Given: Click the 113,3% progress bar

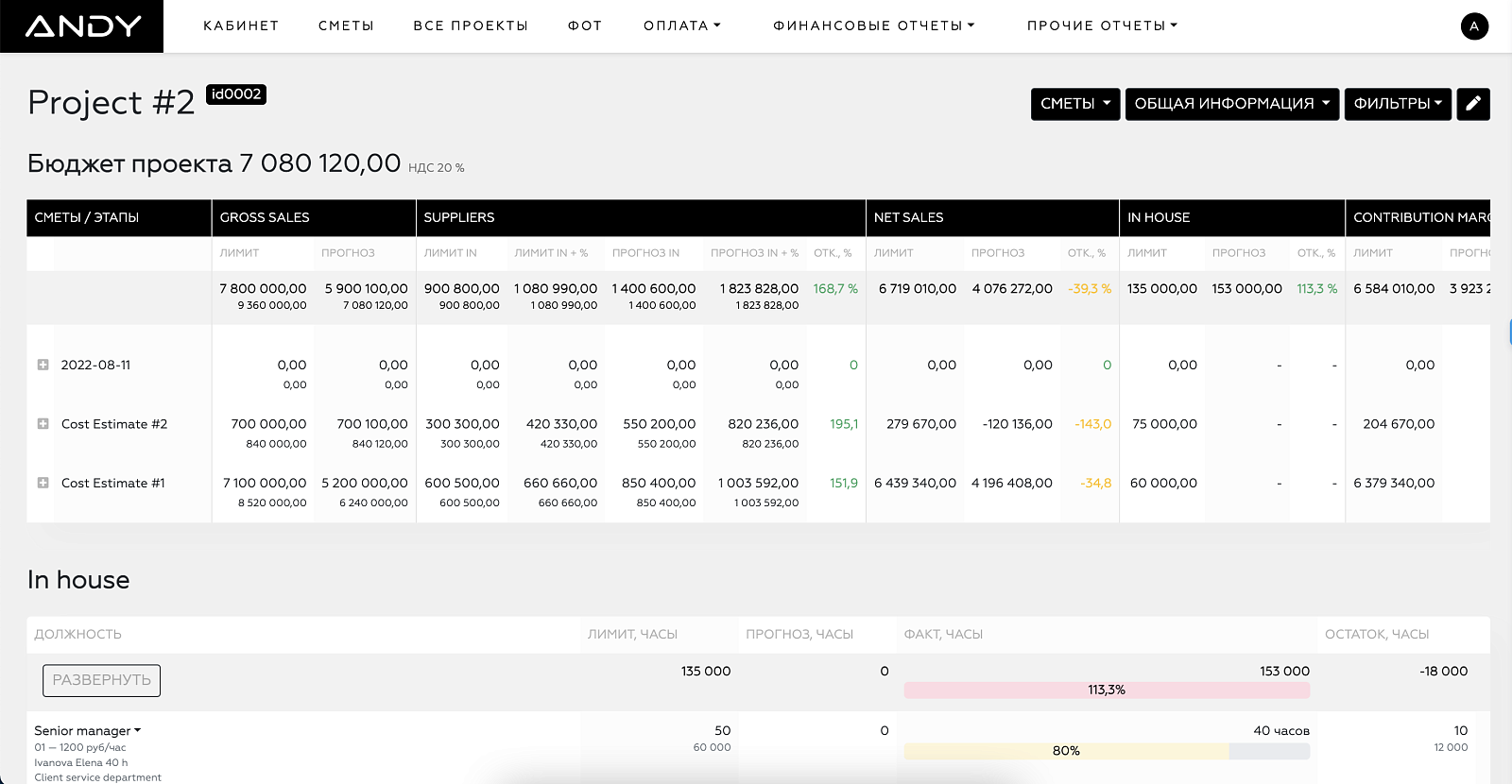Looking at the screenshot, I should pos(1107,690).
